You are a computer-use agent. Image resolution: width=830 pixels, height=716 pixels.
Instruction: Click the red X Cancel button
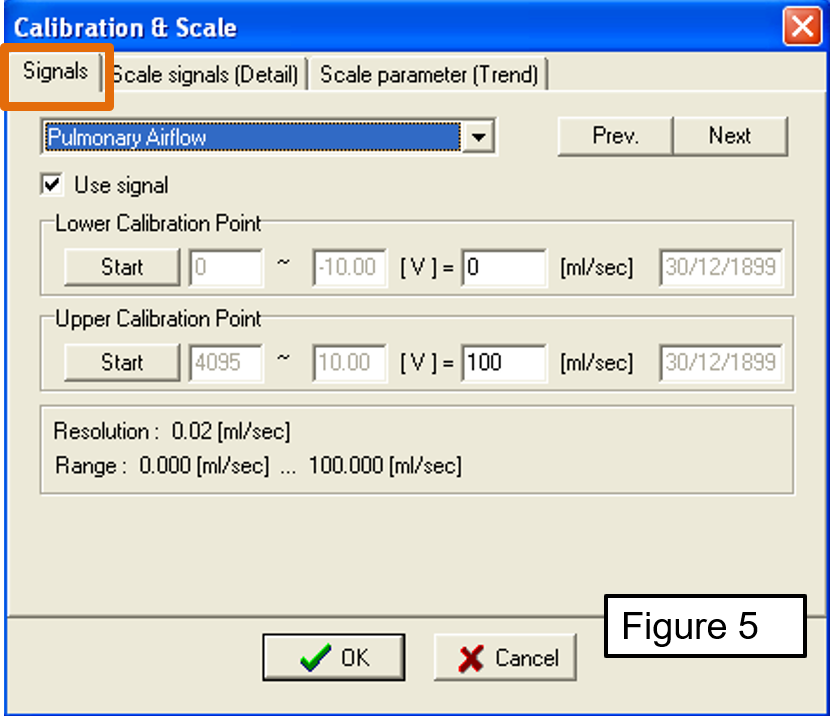click(x=506, y=657)
